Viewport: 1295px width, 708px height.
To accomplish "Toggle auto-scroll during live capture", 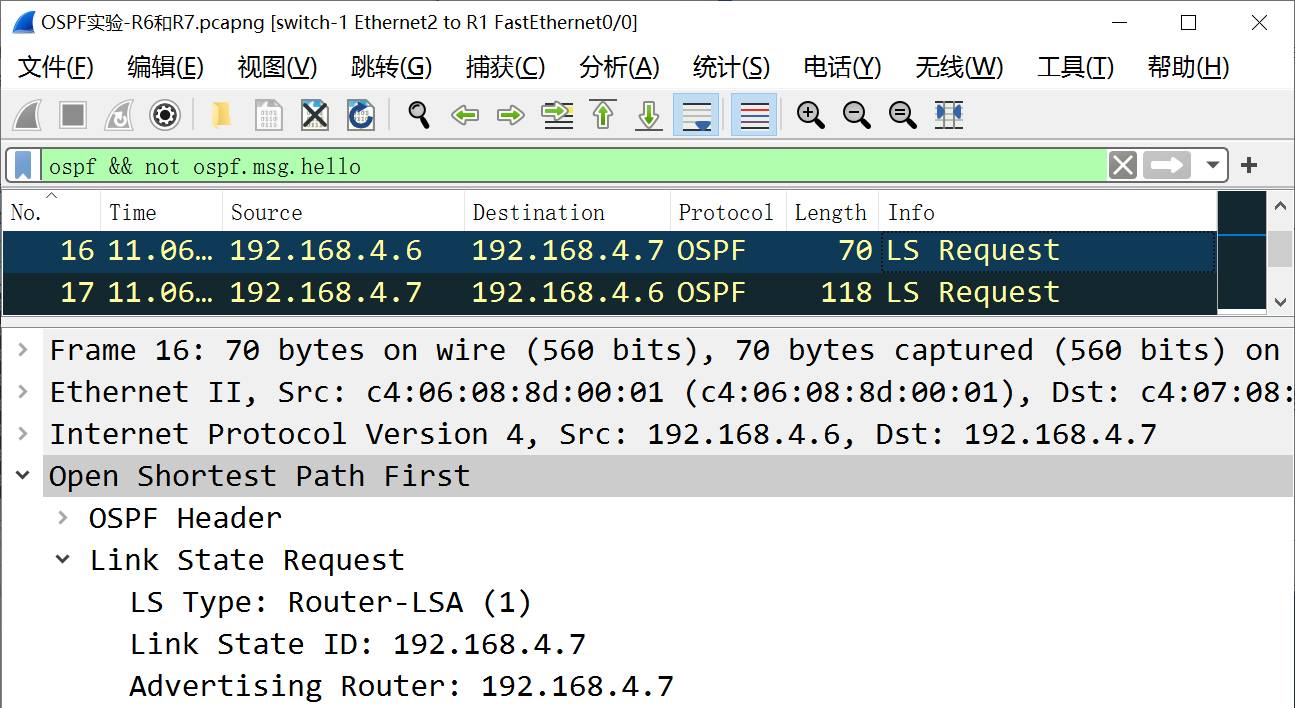I will (x=696, y=115).
